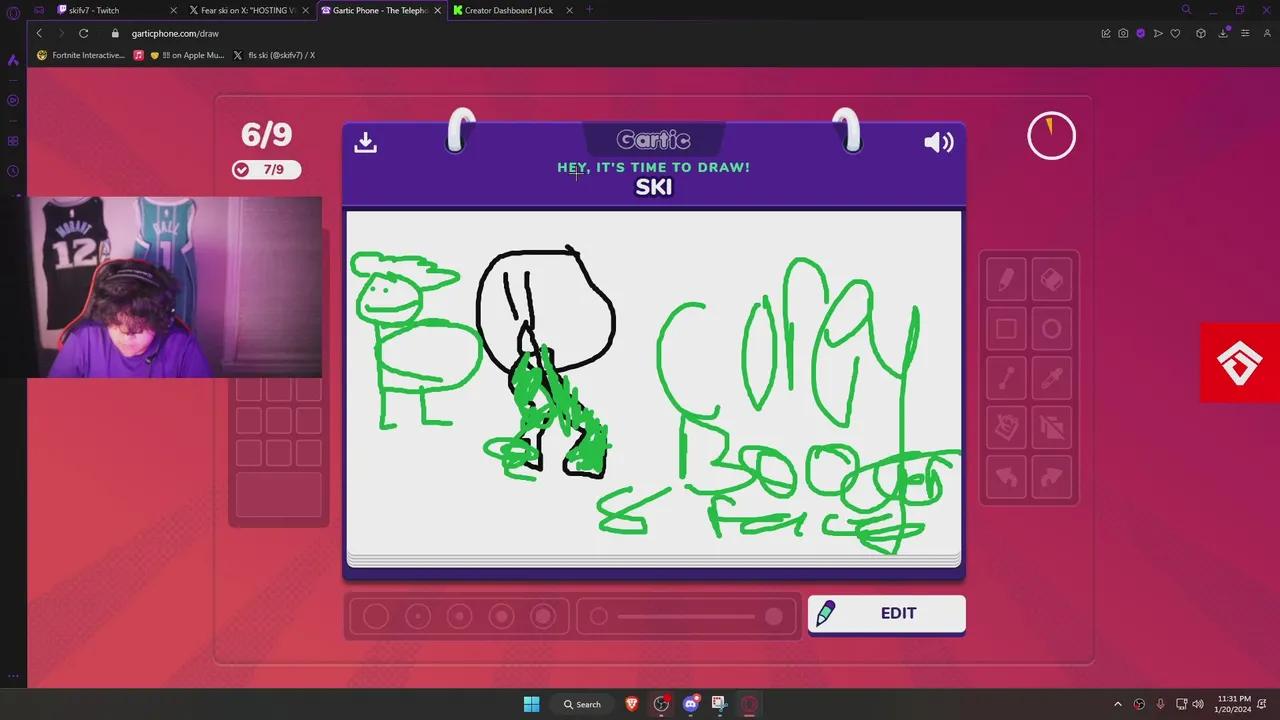1280x720 pixels.
Task: Open the share page icon in the address bar
Action: tap(1106, 33)
